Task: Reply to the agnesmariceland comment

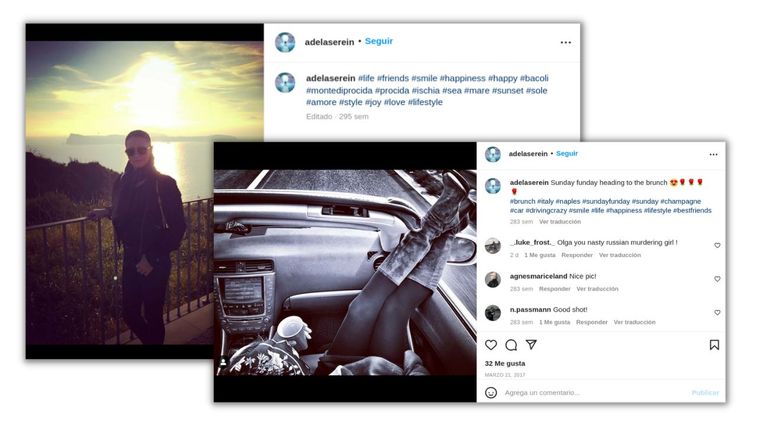Action: (554, 289)
